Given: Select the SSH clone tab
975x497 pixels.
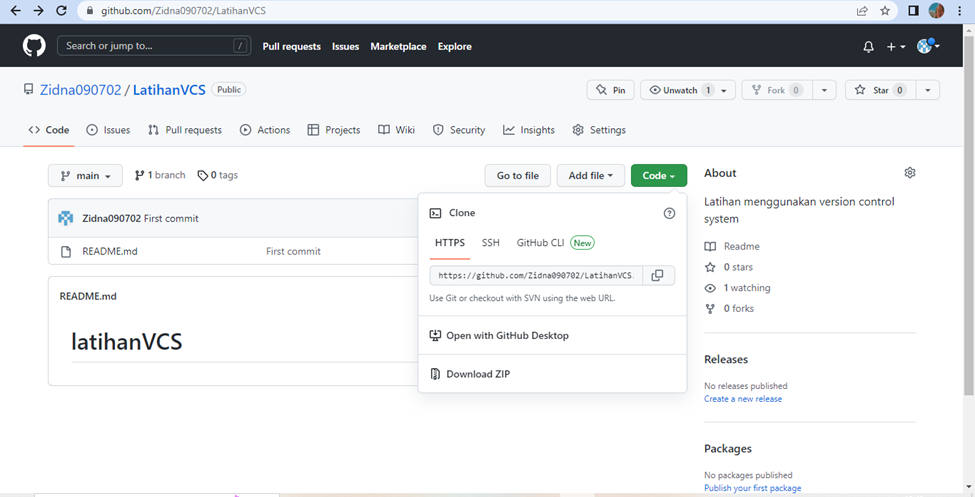Looking at the screenshot, I should pos(491,243).
